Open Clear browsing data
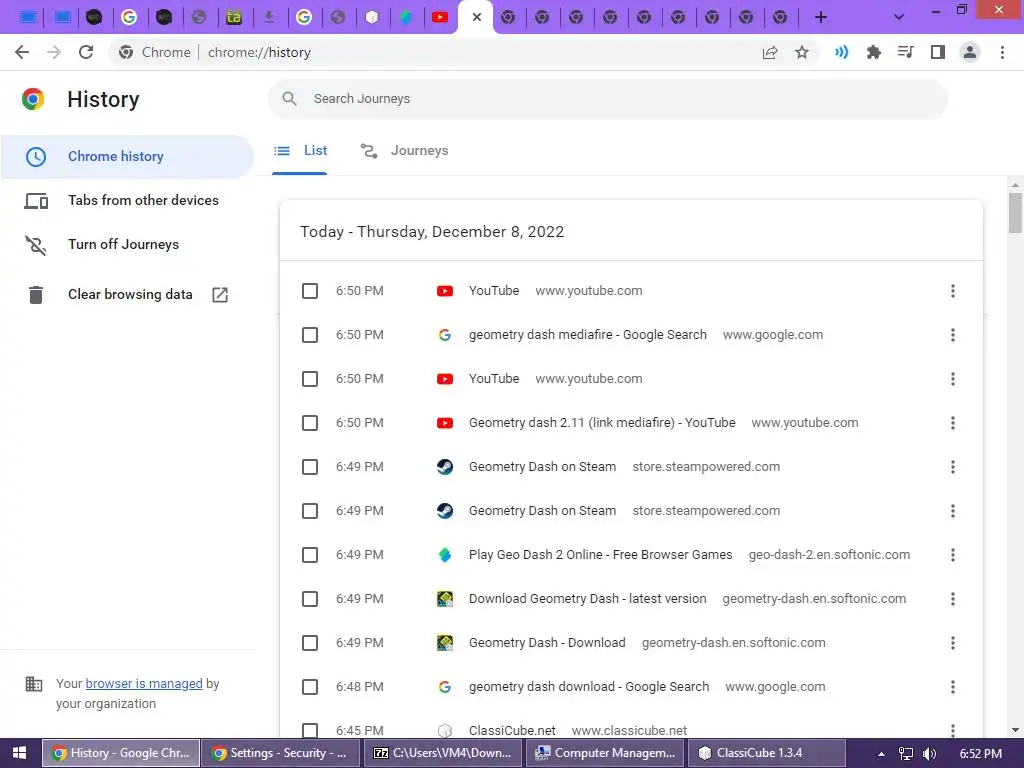Viewport: 1024px width, 768px height. (127, 295)
